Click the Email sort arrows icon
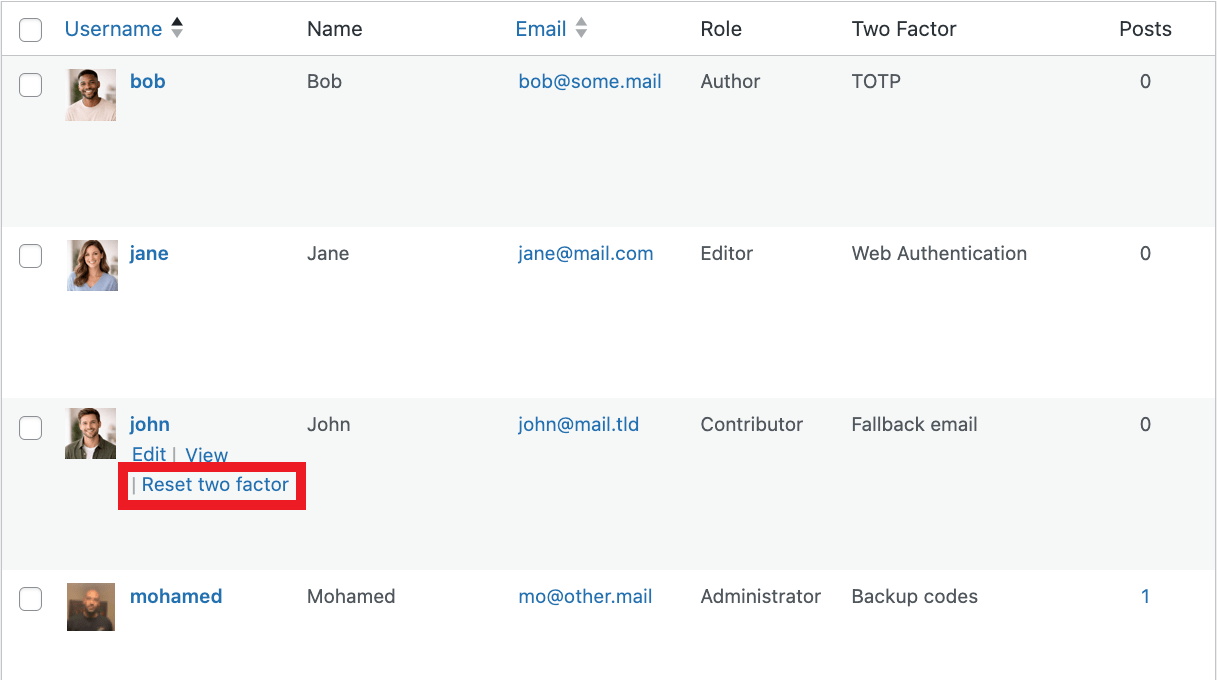 pyautogui.click(x=581, y=29)
